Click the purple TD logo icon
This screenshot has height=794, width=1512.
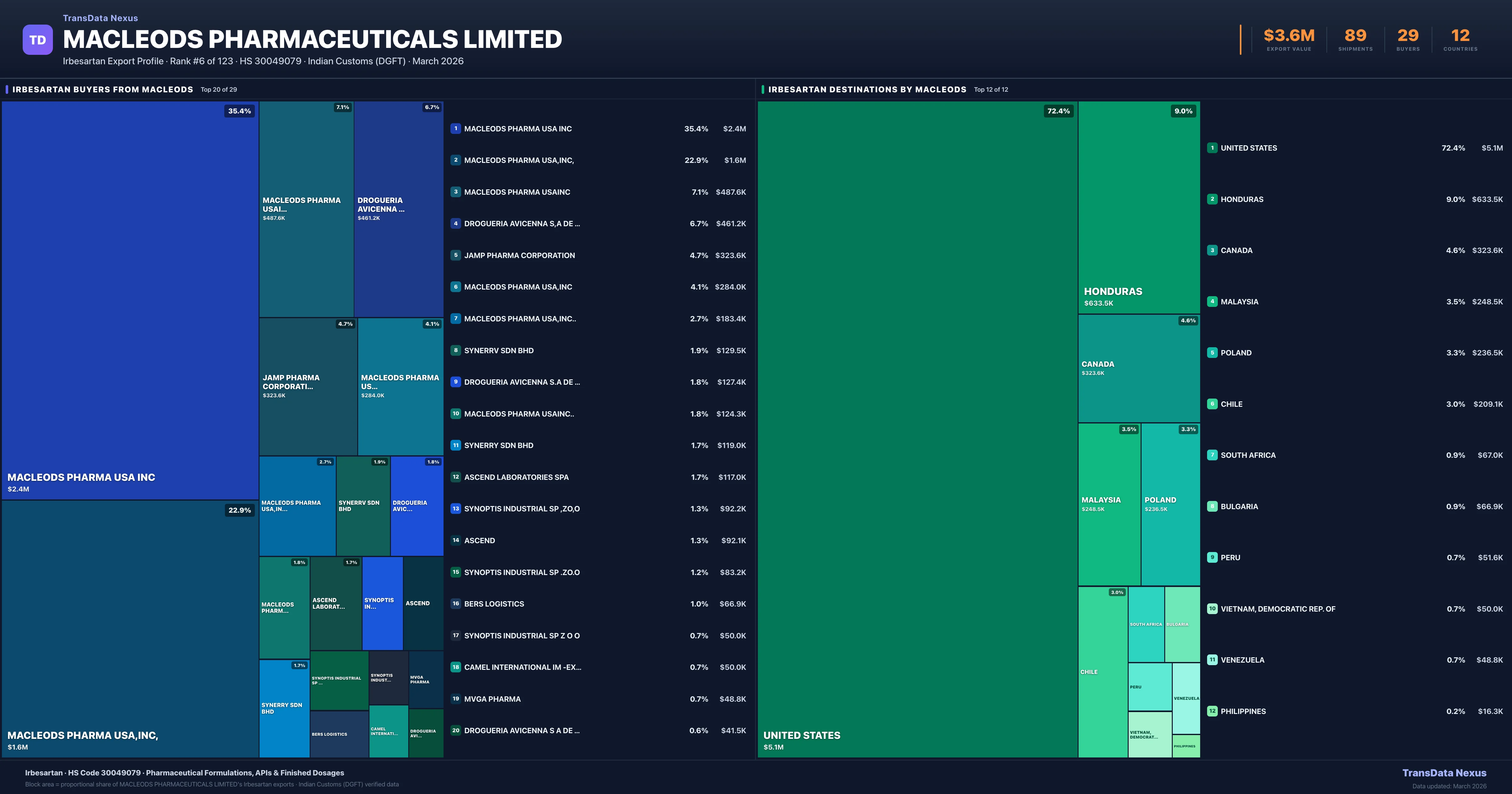click(x=37, y=40)
